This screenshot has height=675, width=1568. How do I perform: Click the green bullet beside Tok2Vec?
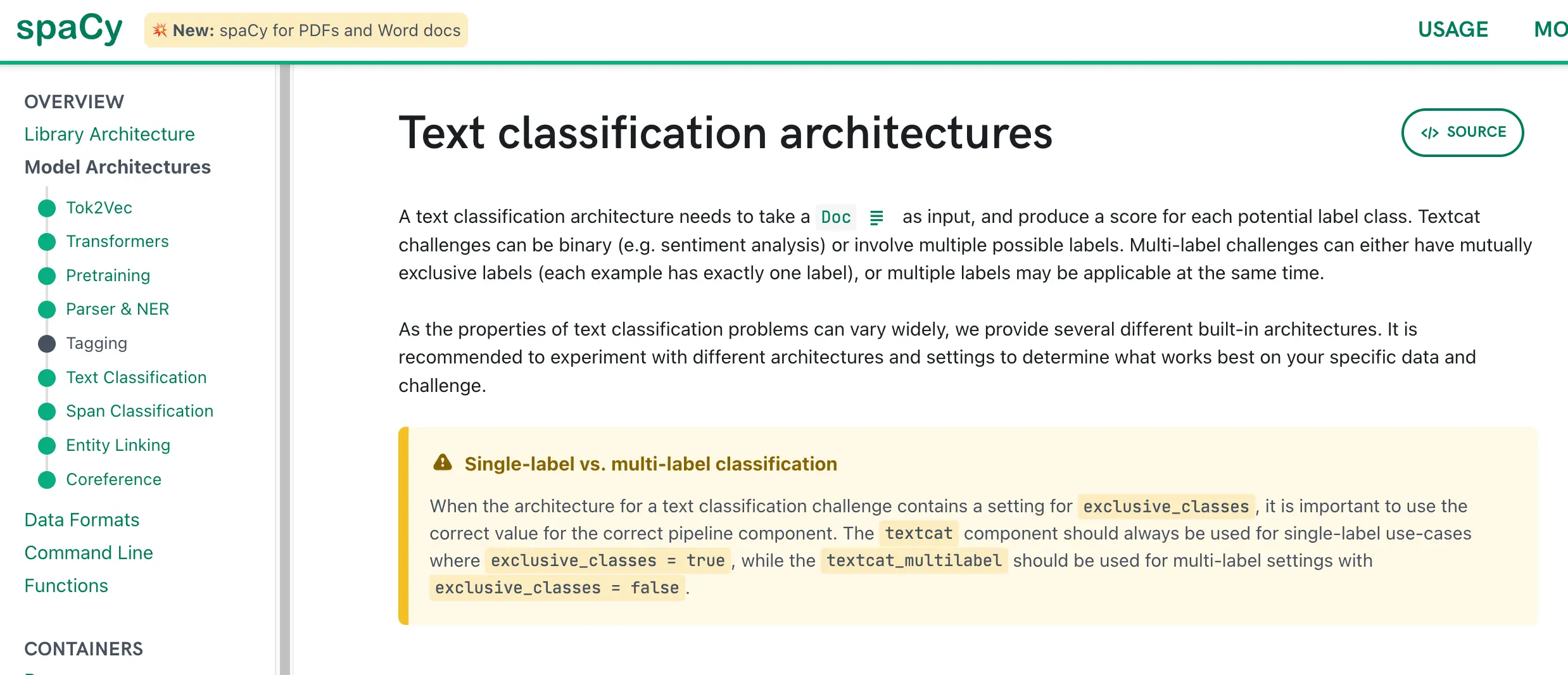[47, 208]
